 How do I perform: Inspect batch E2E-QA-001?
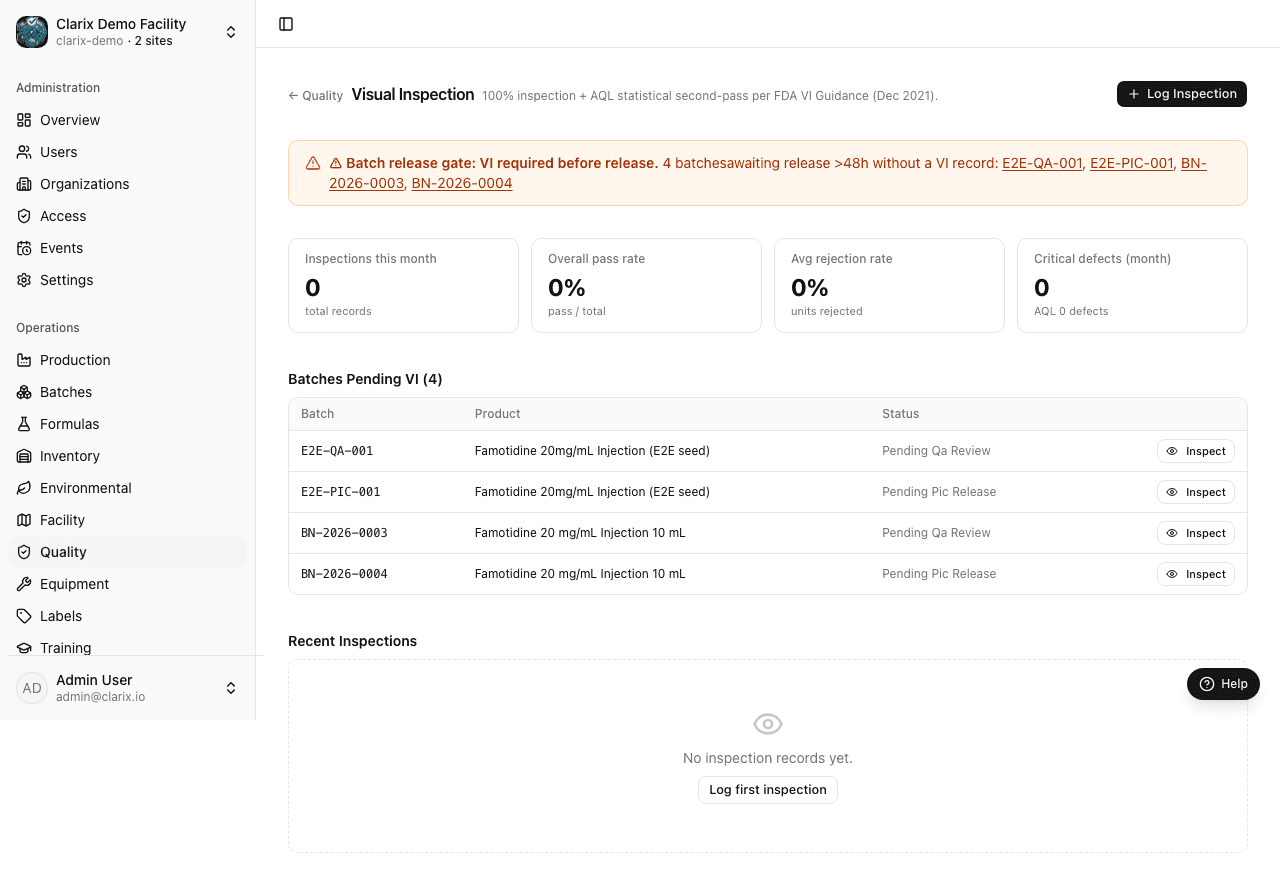[x=1196, y=451]
